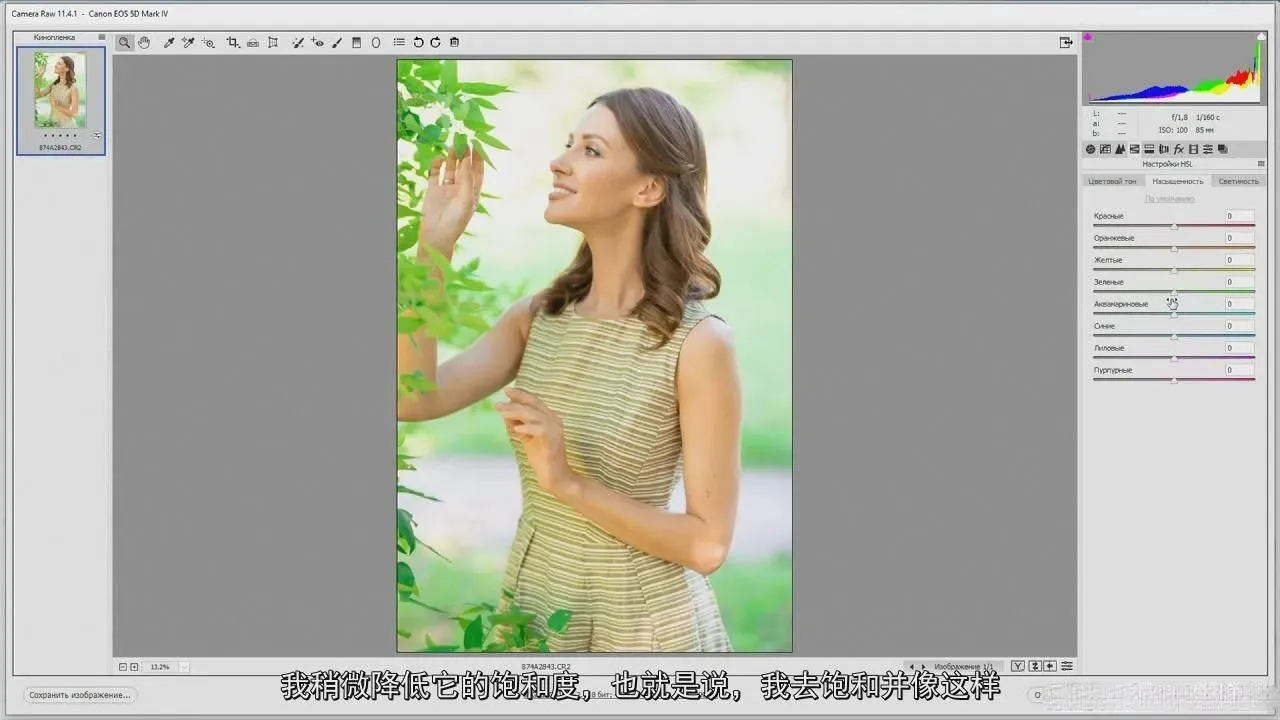Select the Crop tool

(233, 43)
